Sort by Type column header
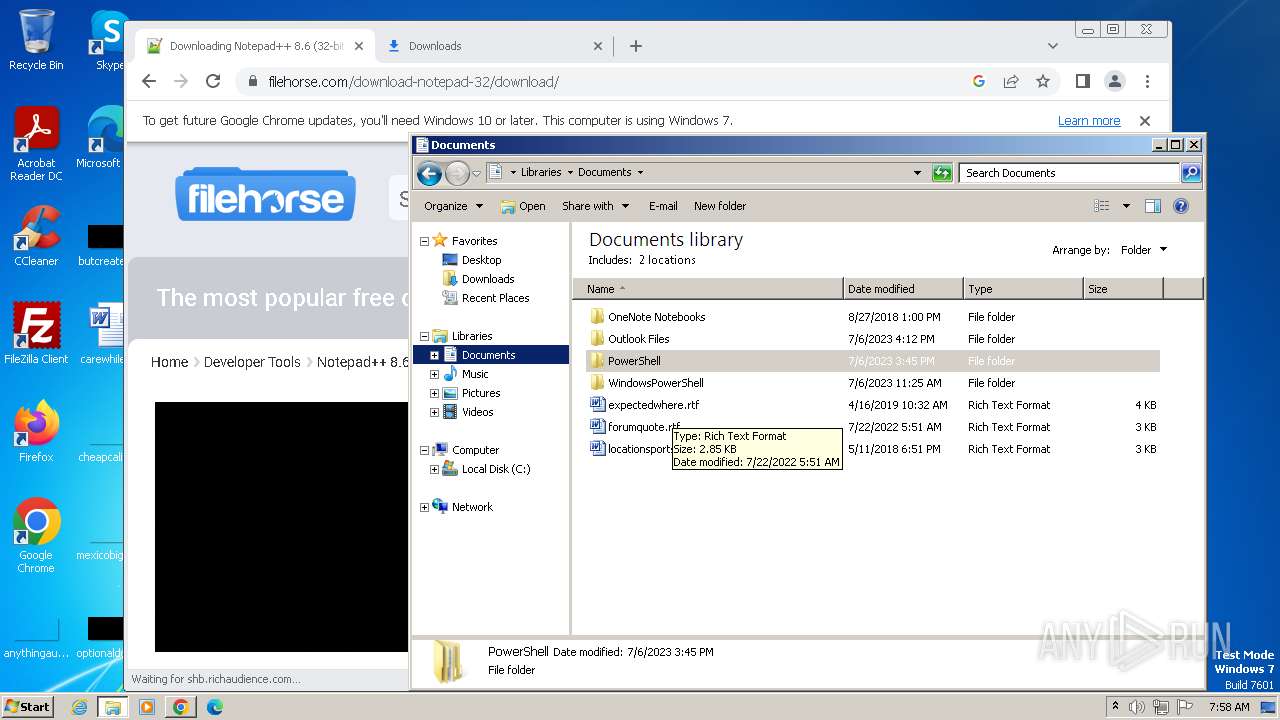This screenshot has height=720, width=1280. tap(1023, 289)
